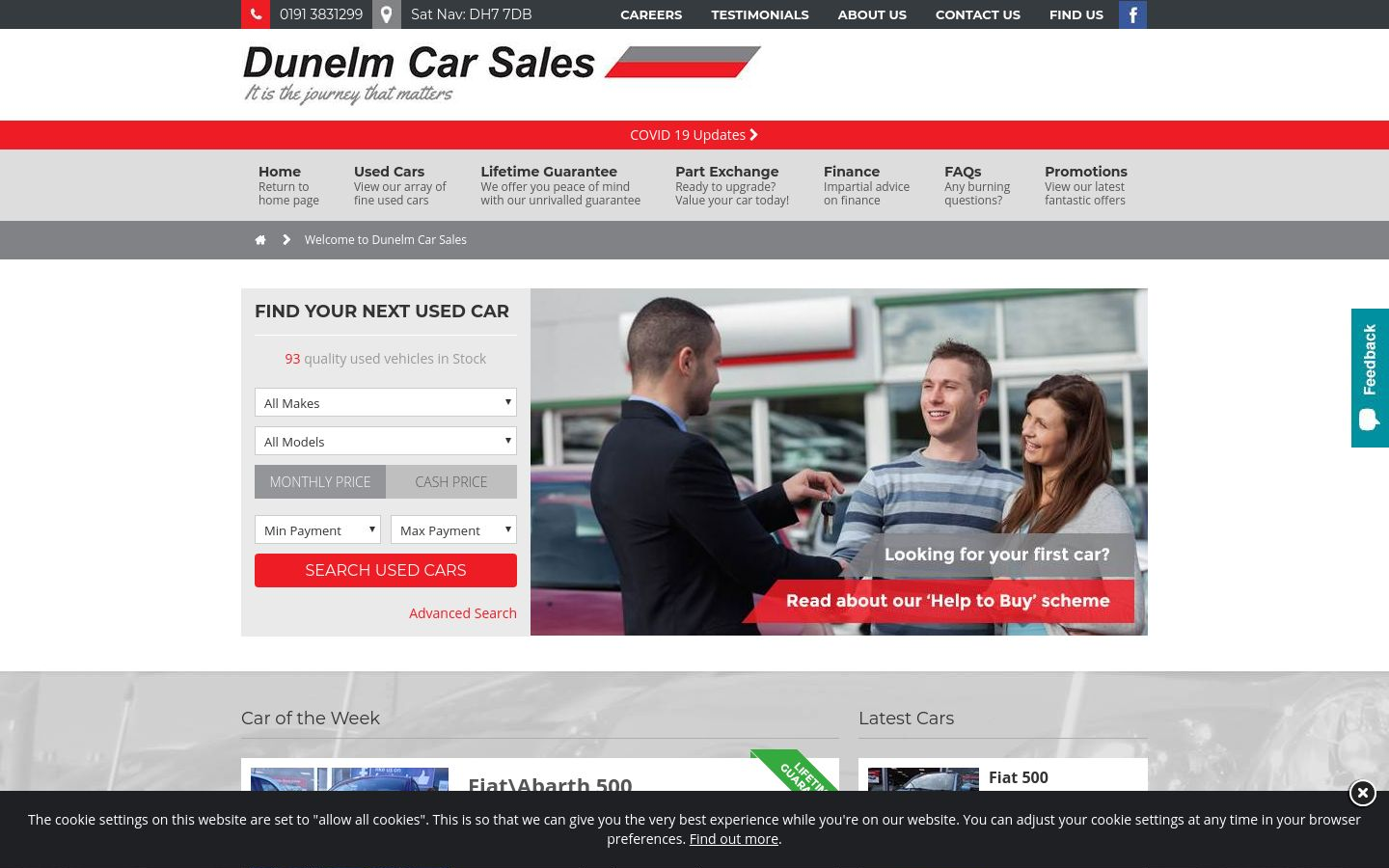Image resolution: width=1389 pixels, height=868 pixels.
Task: Click the Car of the Week thumbnail
Action: coord(349,779)
